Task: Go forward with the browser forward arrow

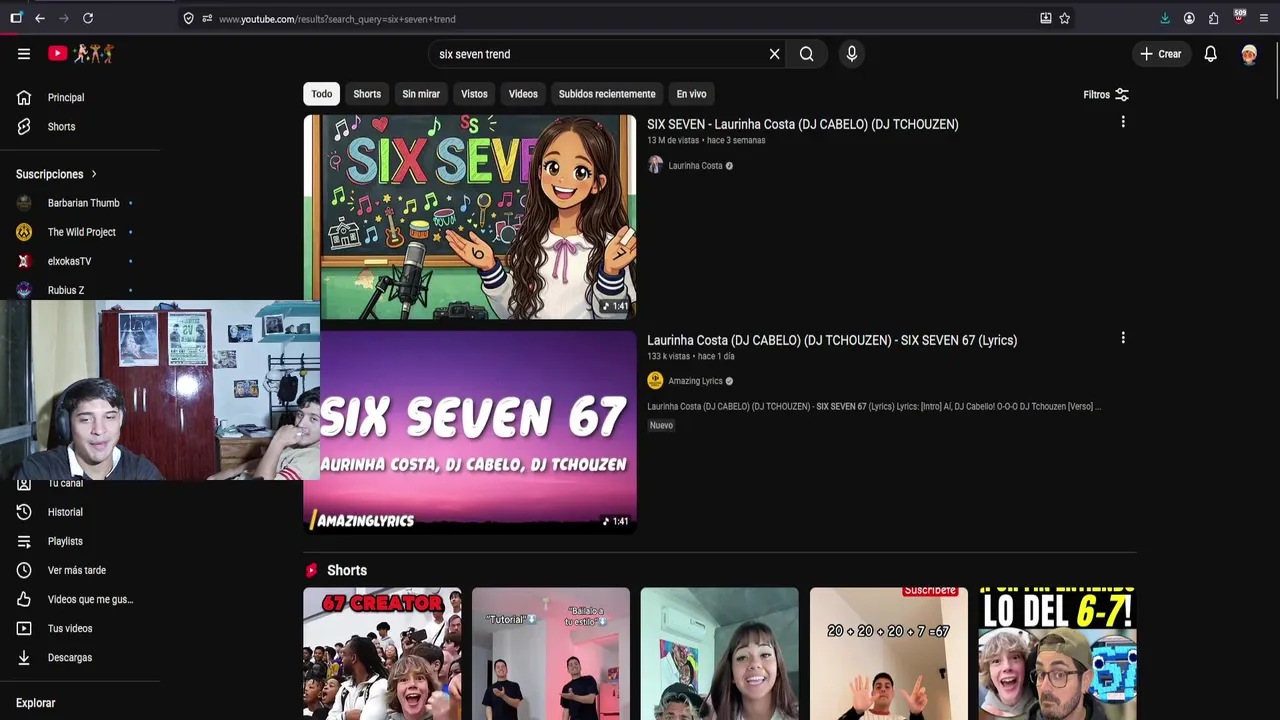Action: tap(64, 18)
